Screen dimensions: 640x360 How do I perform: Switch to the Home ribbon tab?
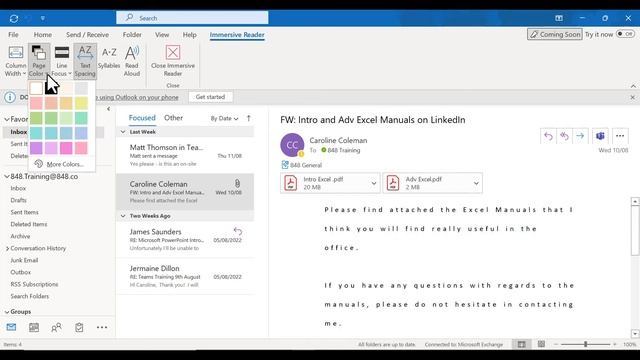43,35
